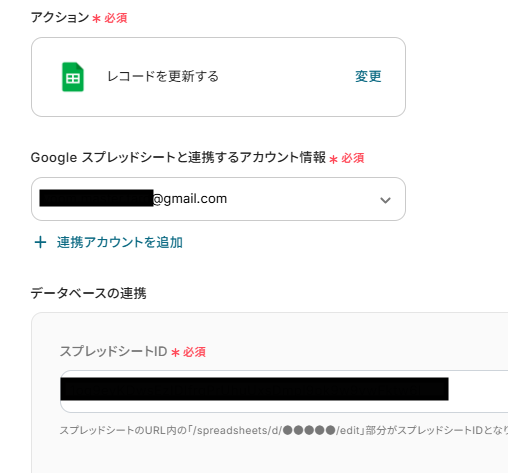Click the スプレッドシートID label
This screenshot has height=473, width=508.
[x=113, y=351]
